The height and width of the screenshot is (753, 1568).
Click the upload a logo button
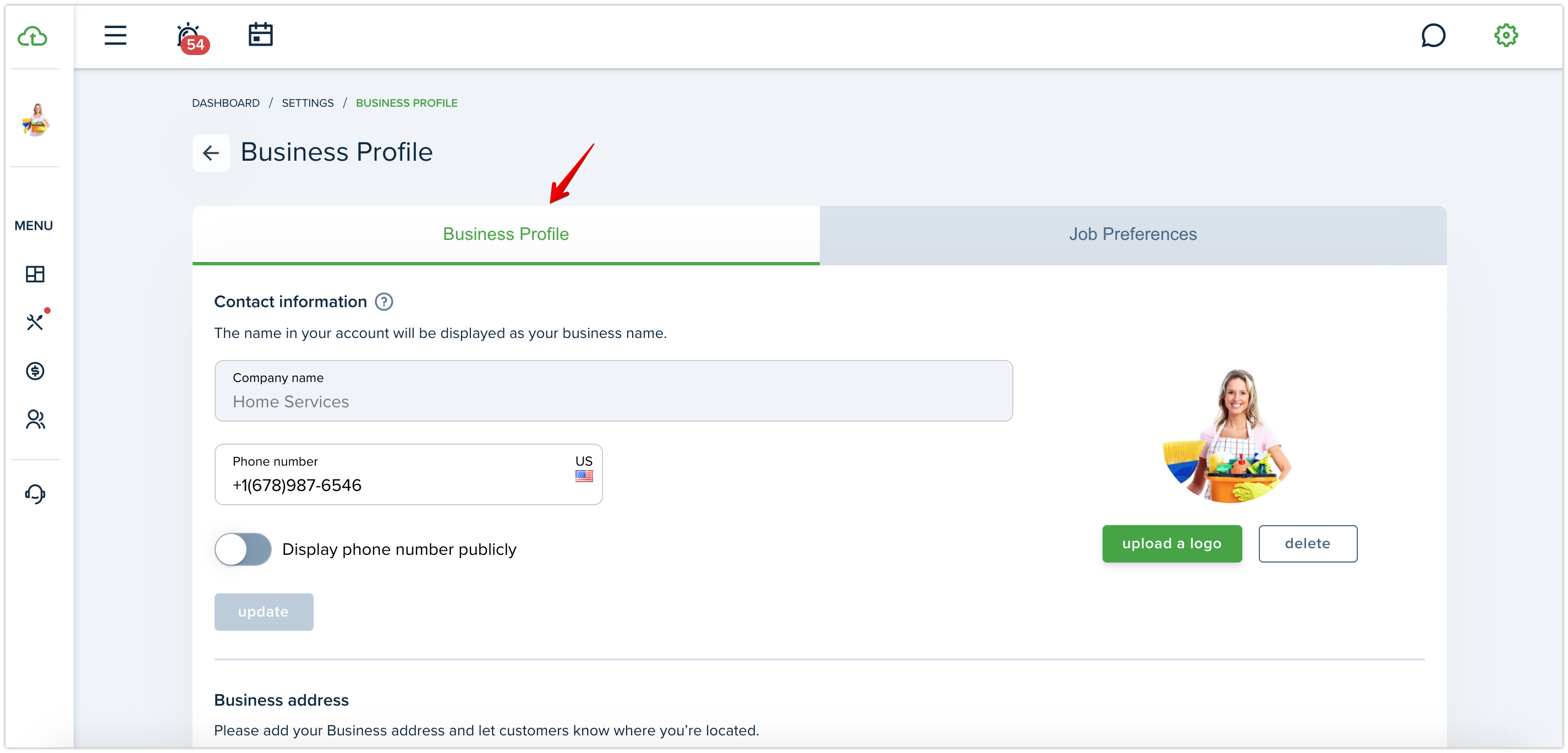[1172, 543]
